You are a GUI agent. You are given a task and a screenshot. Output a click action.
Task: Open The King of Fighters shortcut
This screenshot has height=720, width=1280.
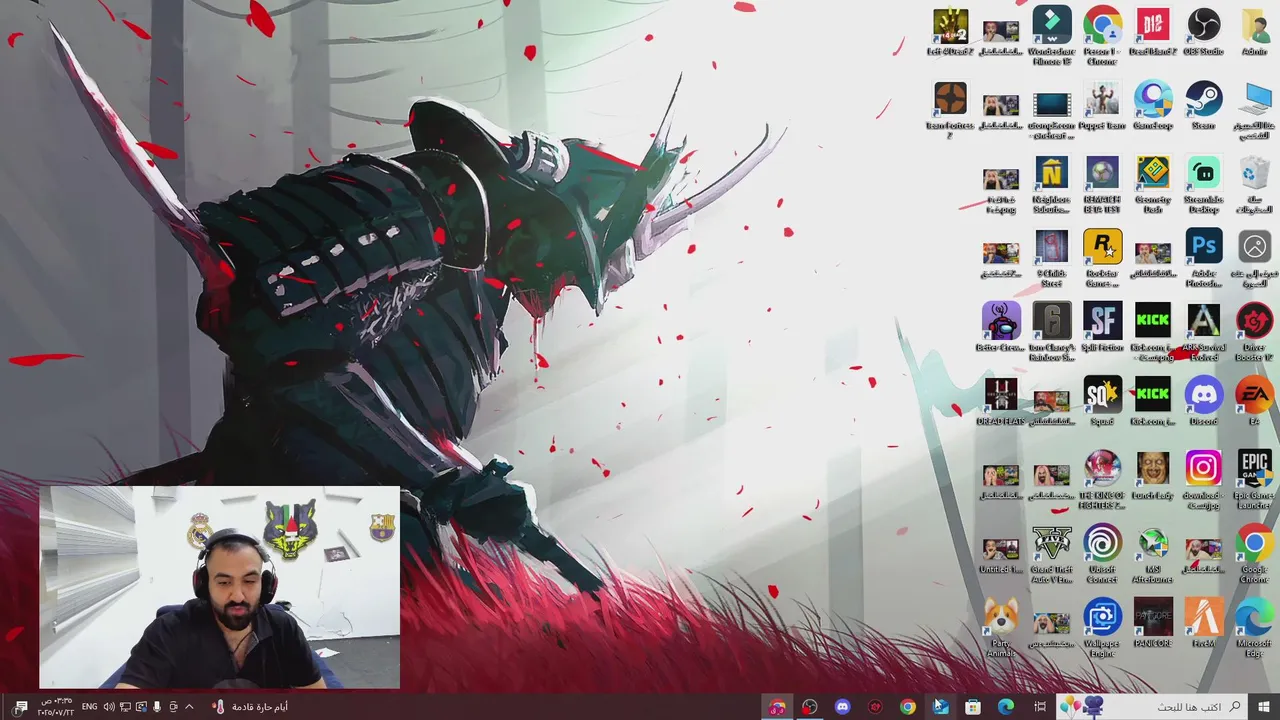pyautogui.click(x=1102, y=480)
